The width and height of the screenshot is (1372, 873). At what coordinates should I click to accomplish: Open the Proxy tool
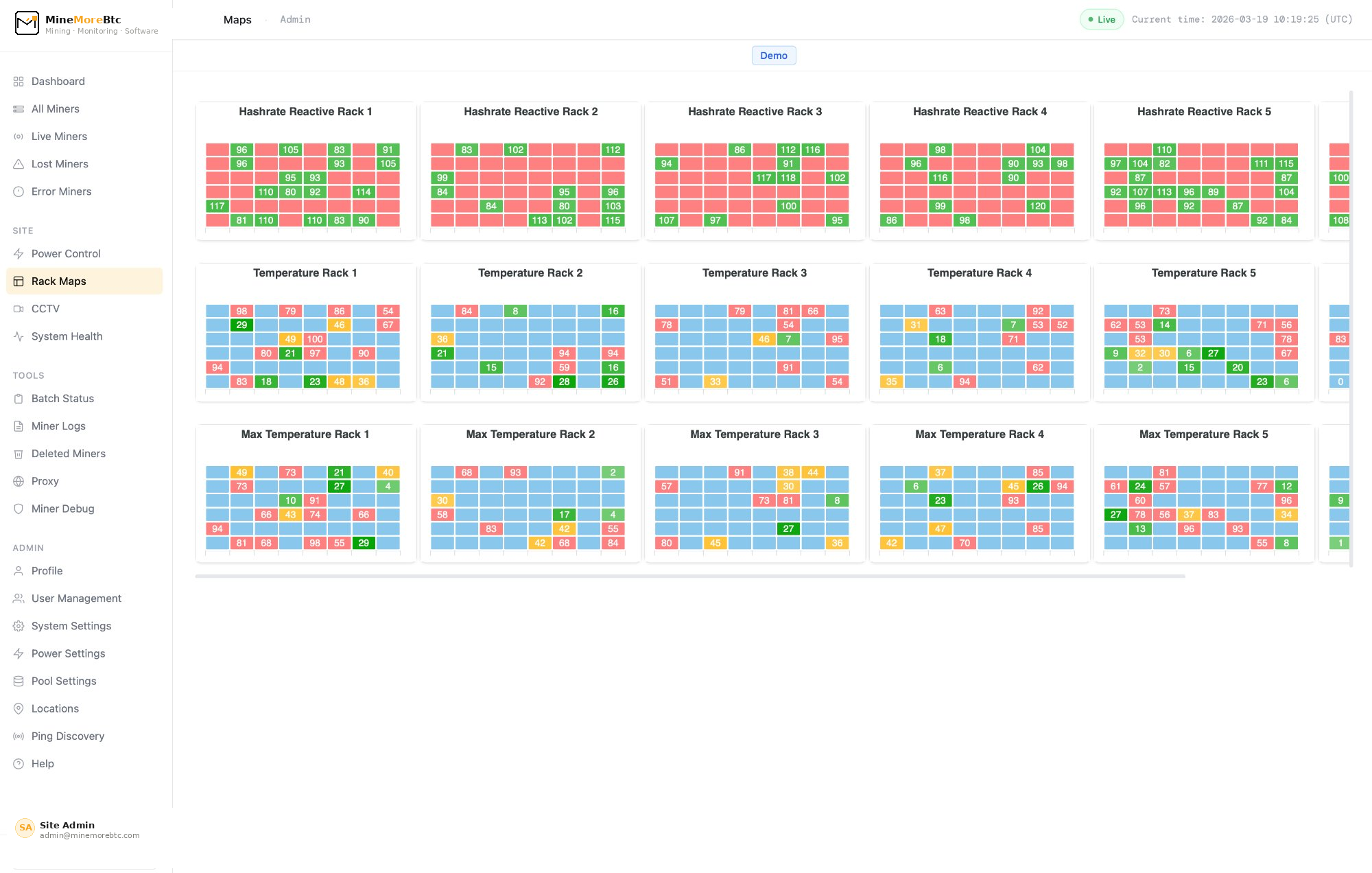[45, 481]
